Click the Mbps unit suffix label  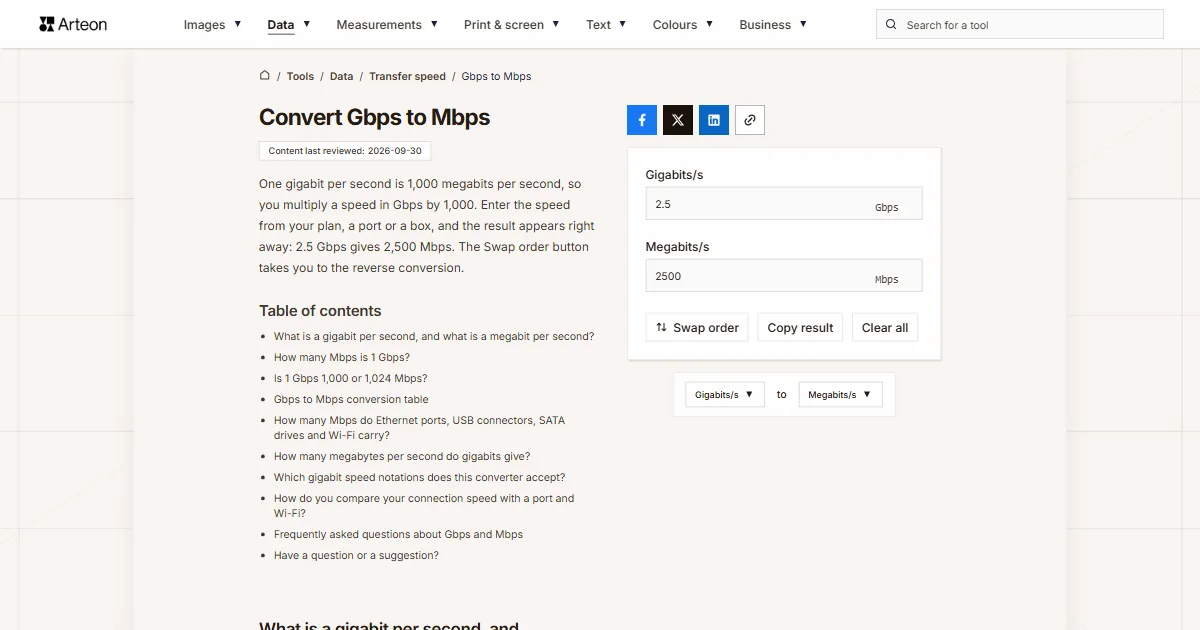click(x=886, y=280)
